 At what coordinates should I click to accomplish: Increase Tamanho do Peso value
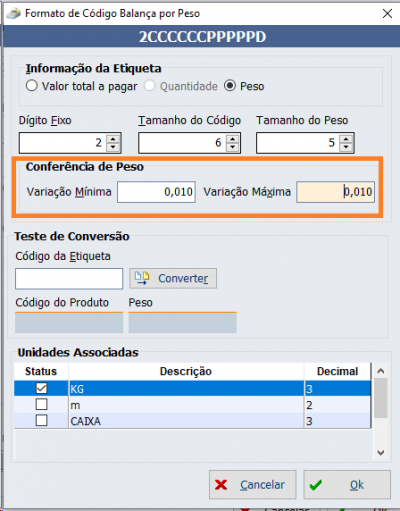pyautogui.click(x=346, y=139)
